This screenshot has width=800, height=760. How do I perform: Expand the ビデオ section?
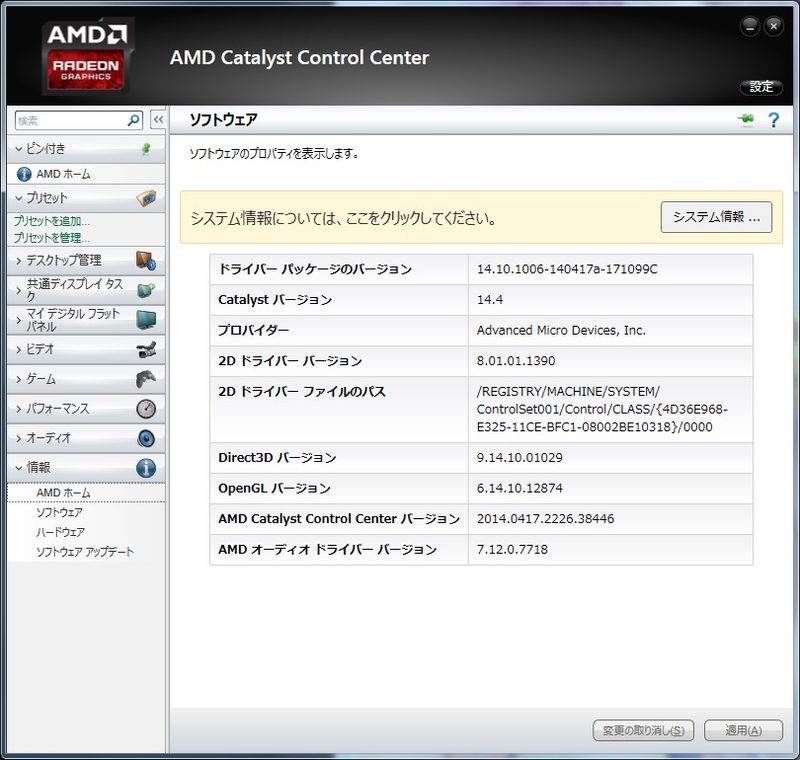pos(19,349)
